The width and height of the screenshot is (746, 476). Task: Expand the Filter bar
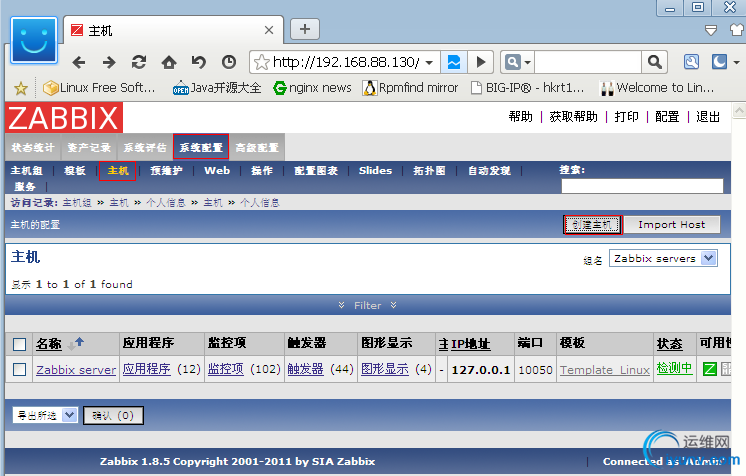(x=367, y=306)
